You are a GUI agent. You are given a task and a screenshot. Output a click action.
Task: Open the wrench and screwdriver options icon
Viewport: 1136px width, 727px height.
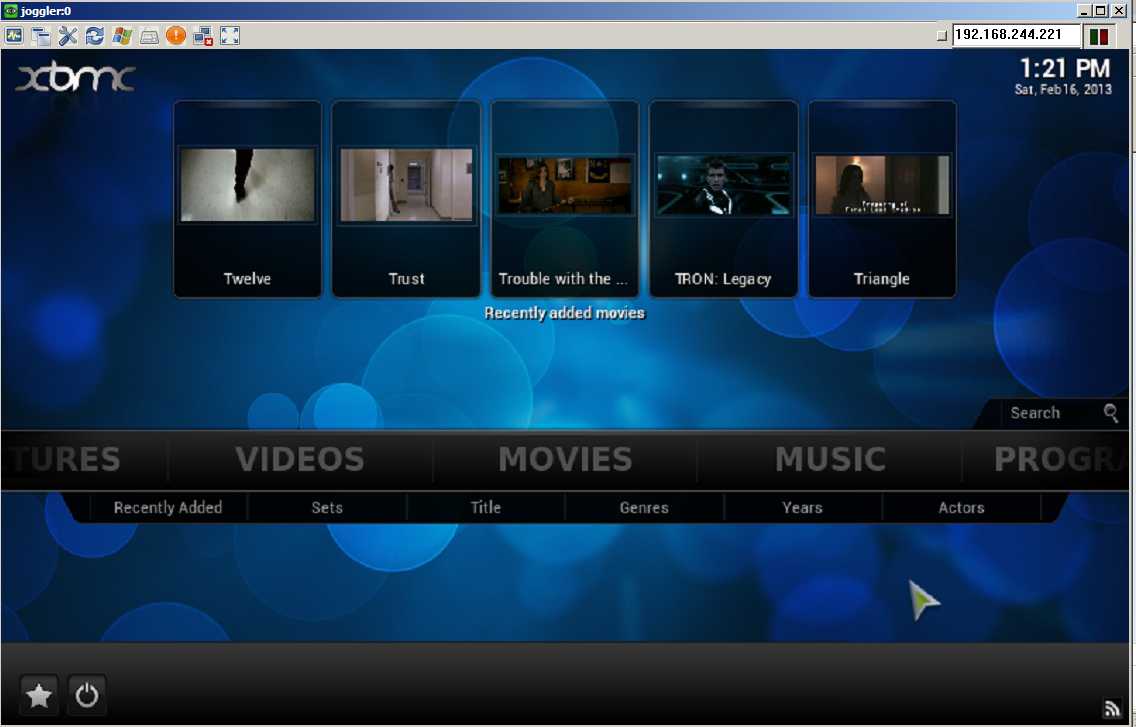pyautogui.click(x=67, y=36)
